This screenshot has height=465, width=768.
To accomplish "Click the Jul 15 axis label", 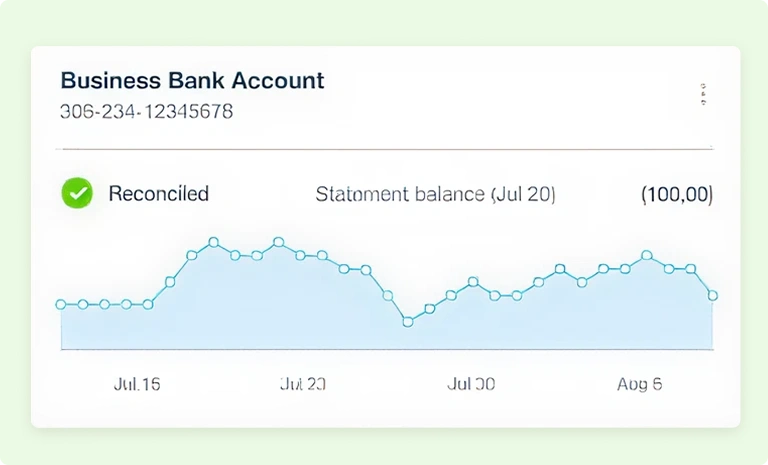I will click(x=137, y=384).
